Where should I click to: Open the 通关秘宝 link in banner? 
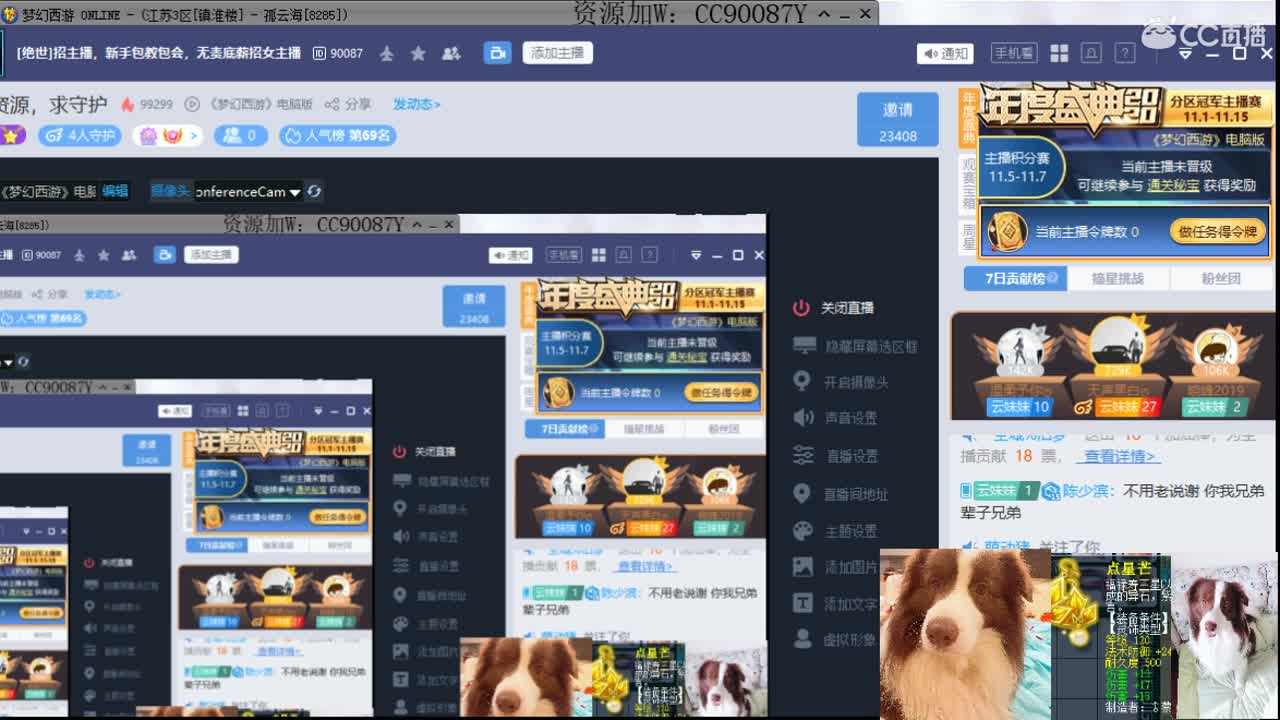click(1172, 185)
